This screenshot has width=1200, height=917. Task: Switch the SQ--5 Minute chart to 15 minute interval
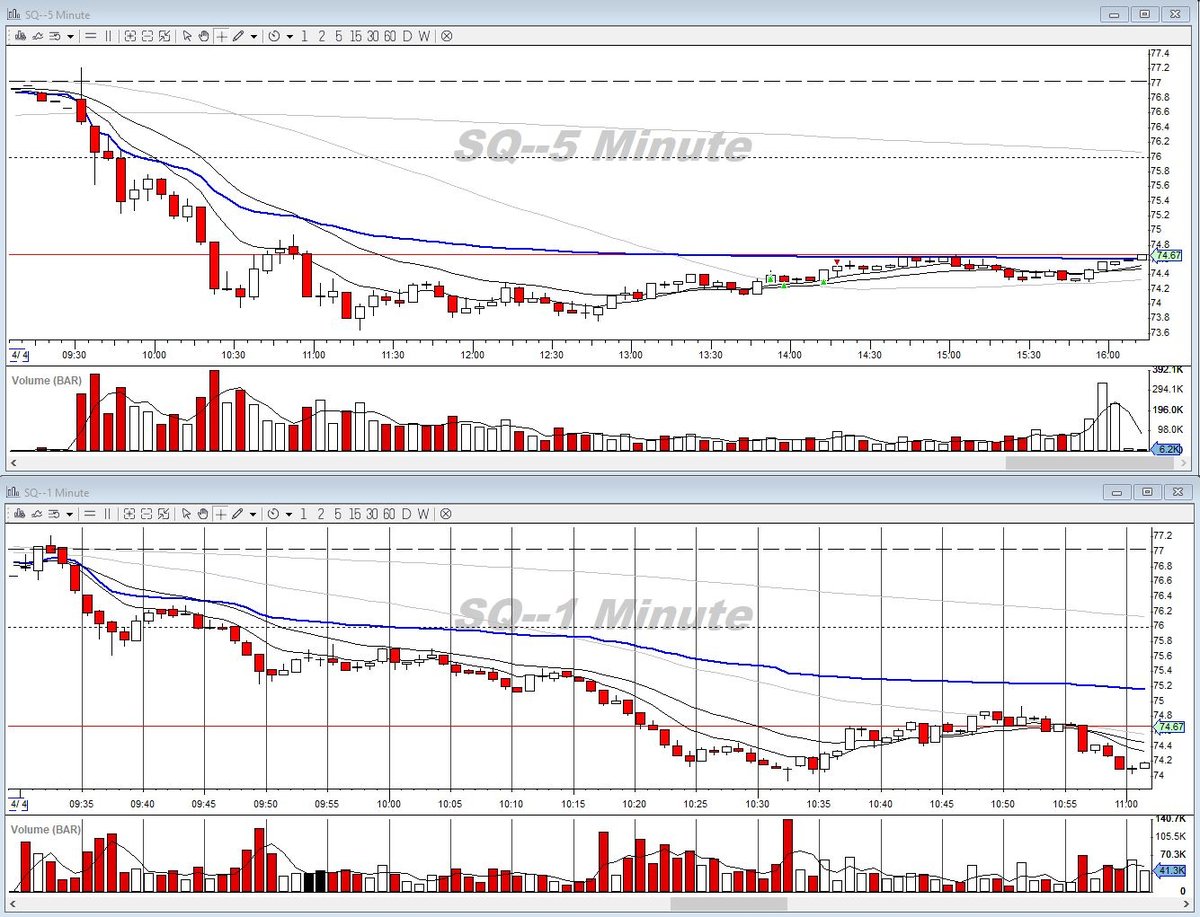(x=355, y=35)
